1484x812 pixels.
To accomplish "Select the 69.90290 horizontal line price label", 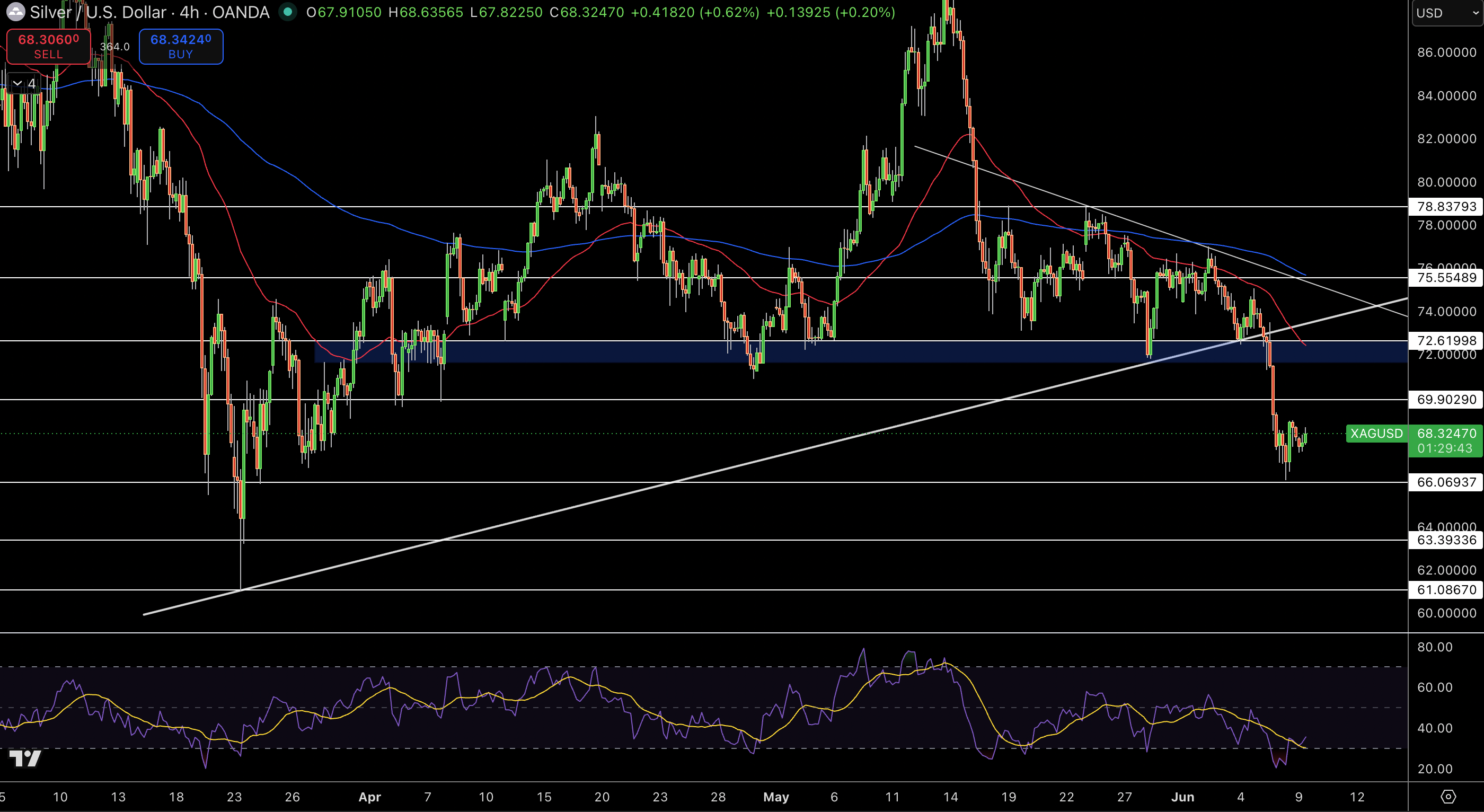I will [1446, 399].
